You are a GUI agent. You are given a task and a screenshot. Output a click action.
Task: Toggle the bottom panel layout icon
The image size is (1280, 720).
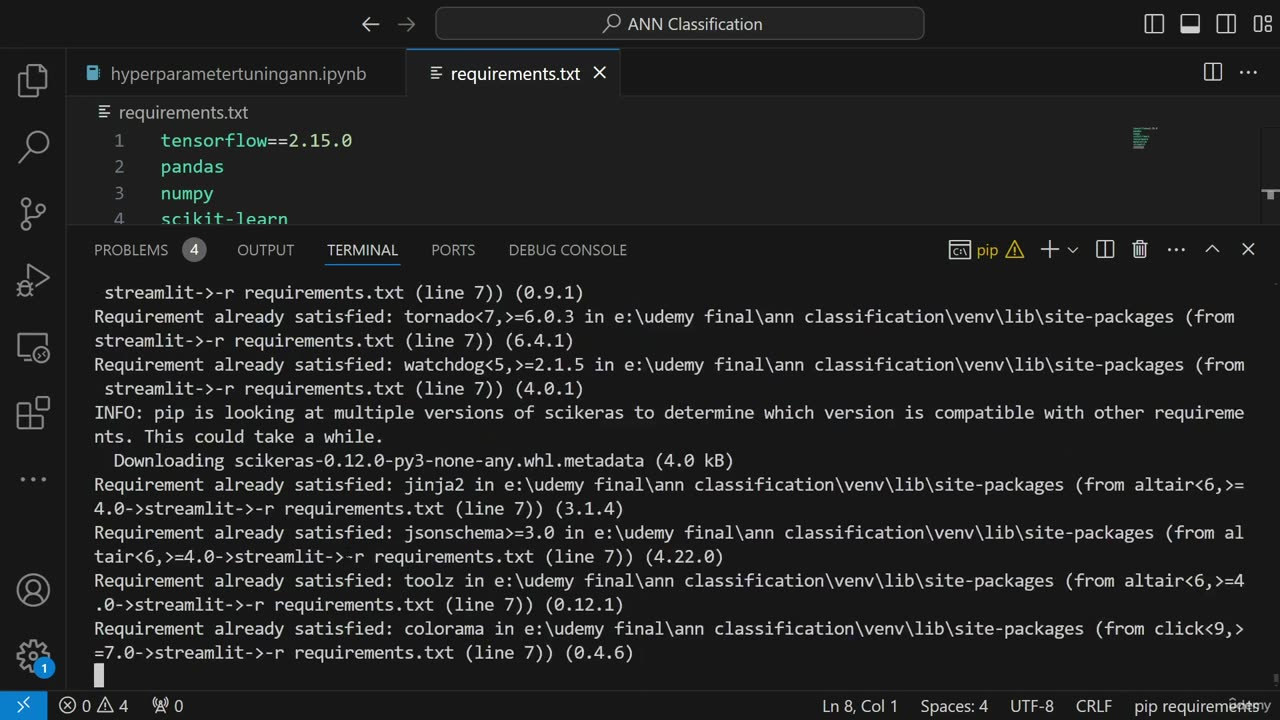click(x=1190, y=24)
